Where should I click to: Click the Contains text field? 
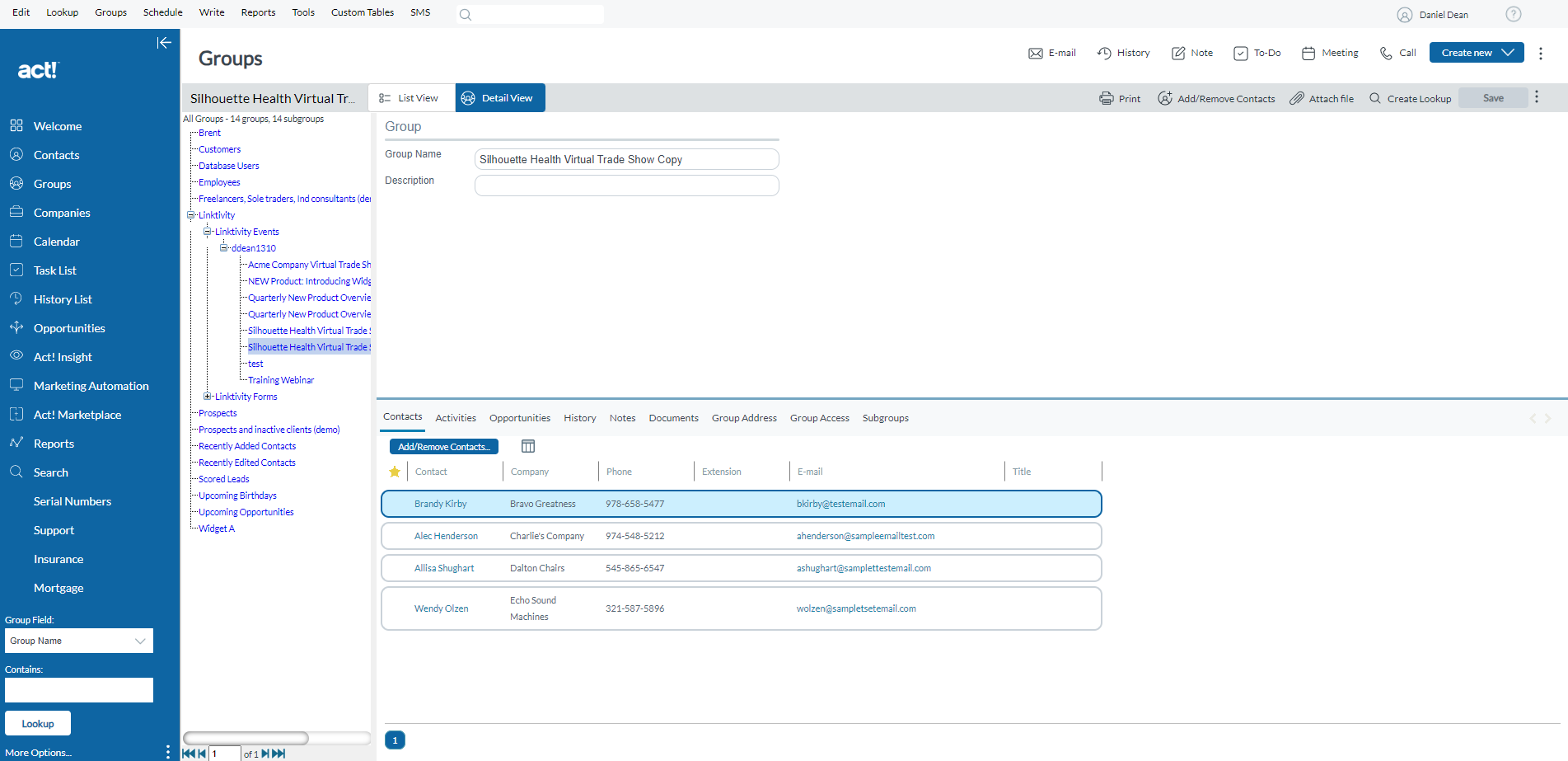click(79, 690)
